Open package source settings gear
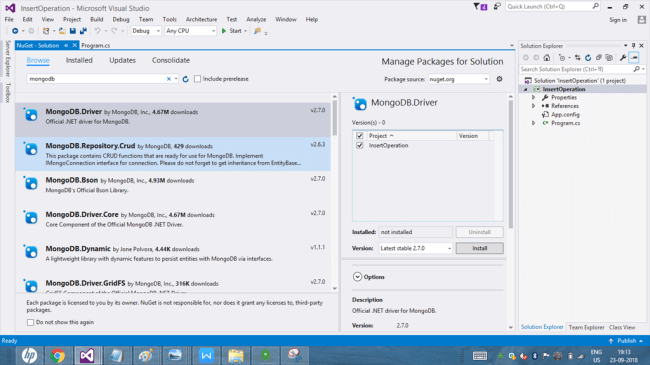 (500, 79)
